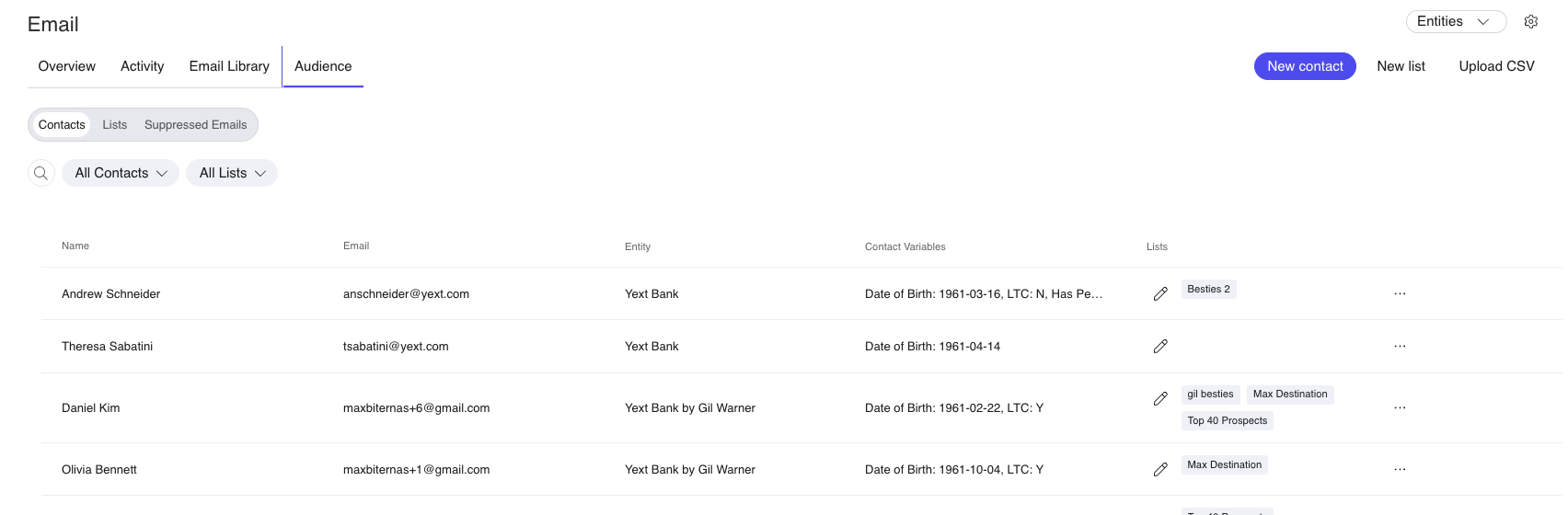Viewport: 1568px width, 515px height.
Task: Switch to the Overview tab
Action: (x=67, y=66)
